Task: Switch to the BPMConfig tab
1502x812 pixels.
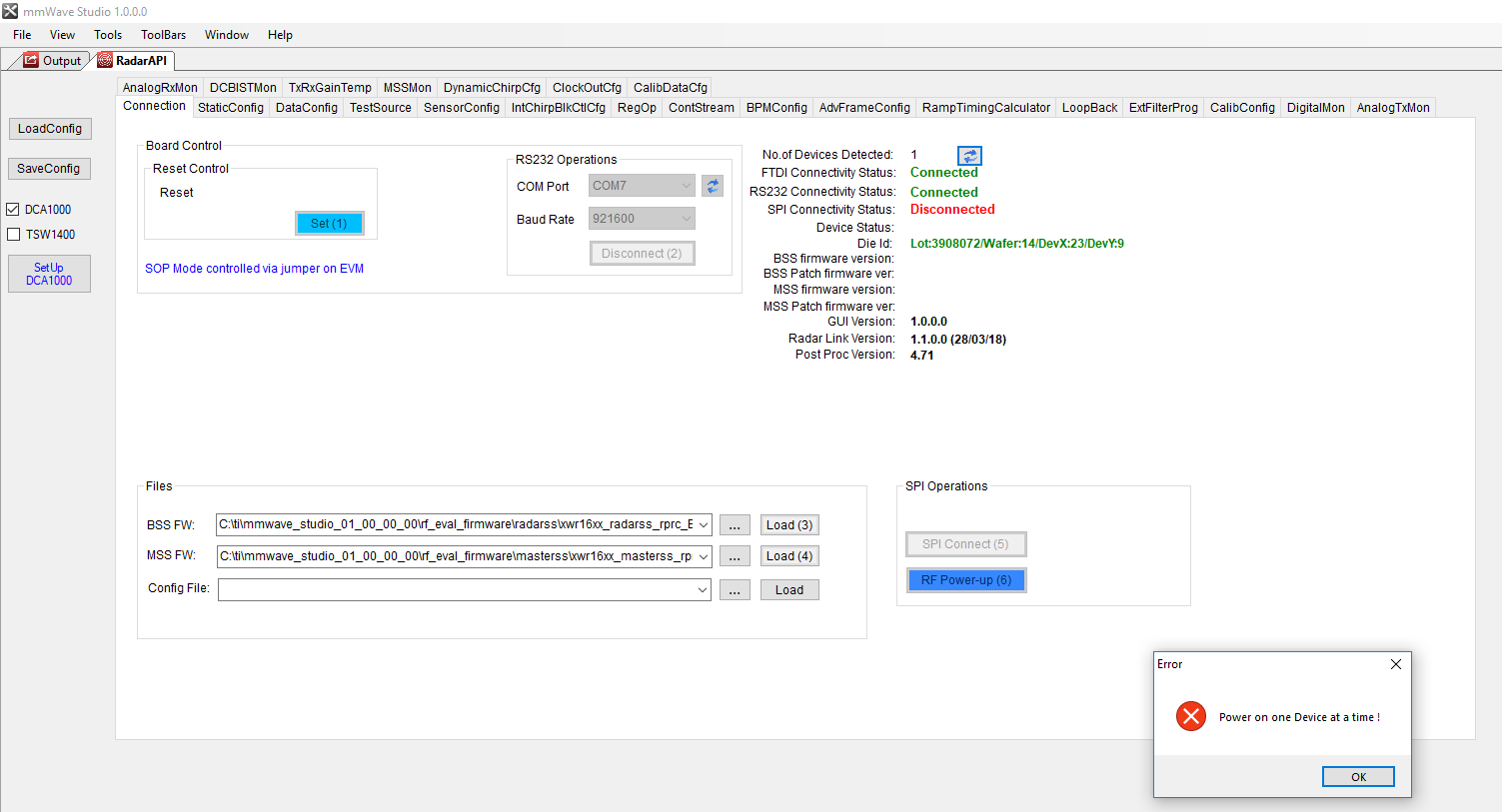Action: tap(776, 108)
